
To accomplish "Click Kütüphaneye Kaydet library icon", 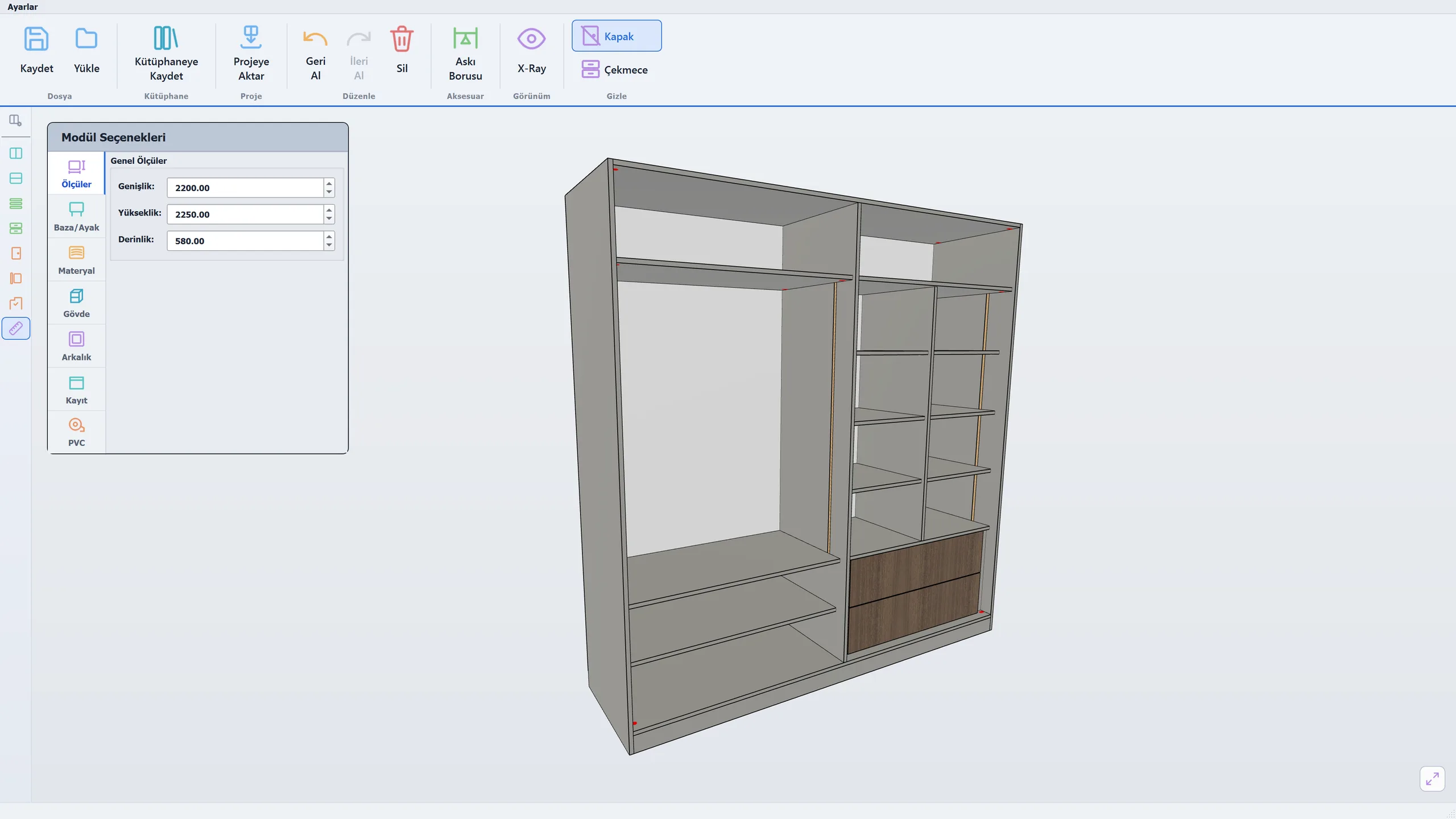I will pos(166,38).
